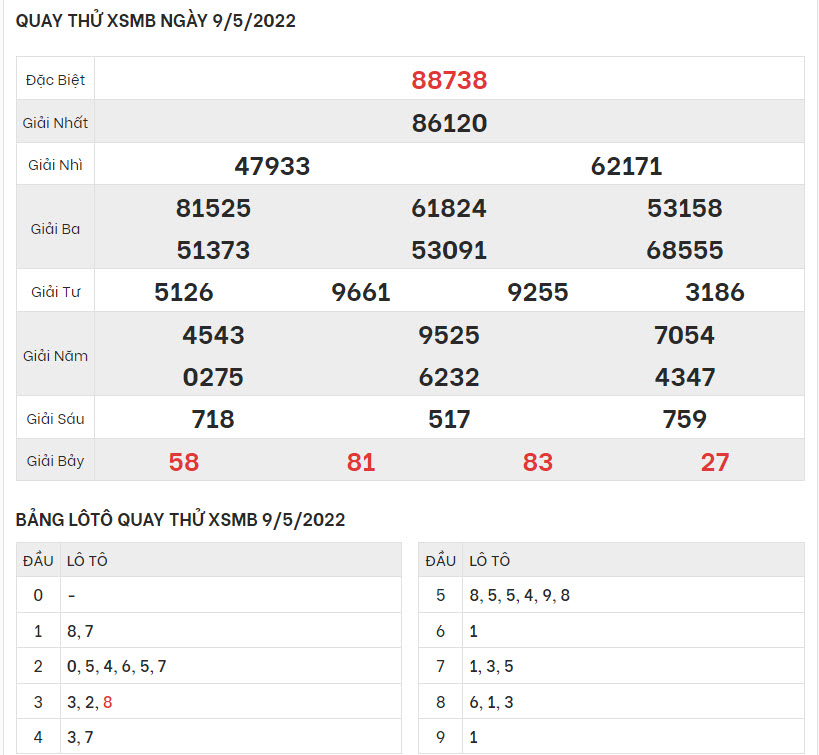Click the QUAY THỬ XSMB NGÀY 9/5/2022 heading
This screenshot has width=819, height=755.
point(156,21)
